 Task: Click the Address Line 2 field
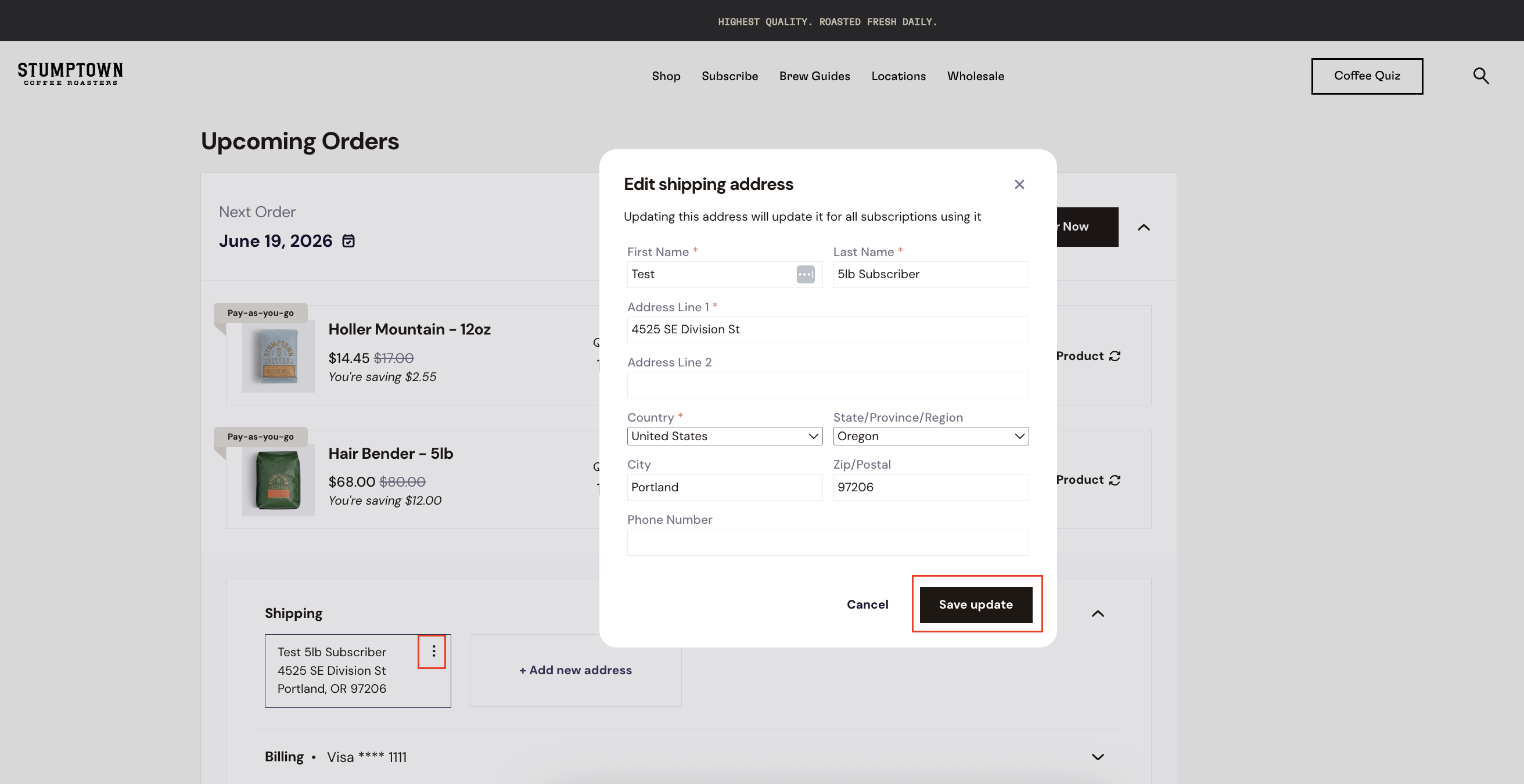(x=827, y=384)
